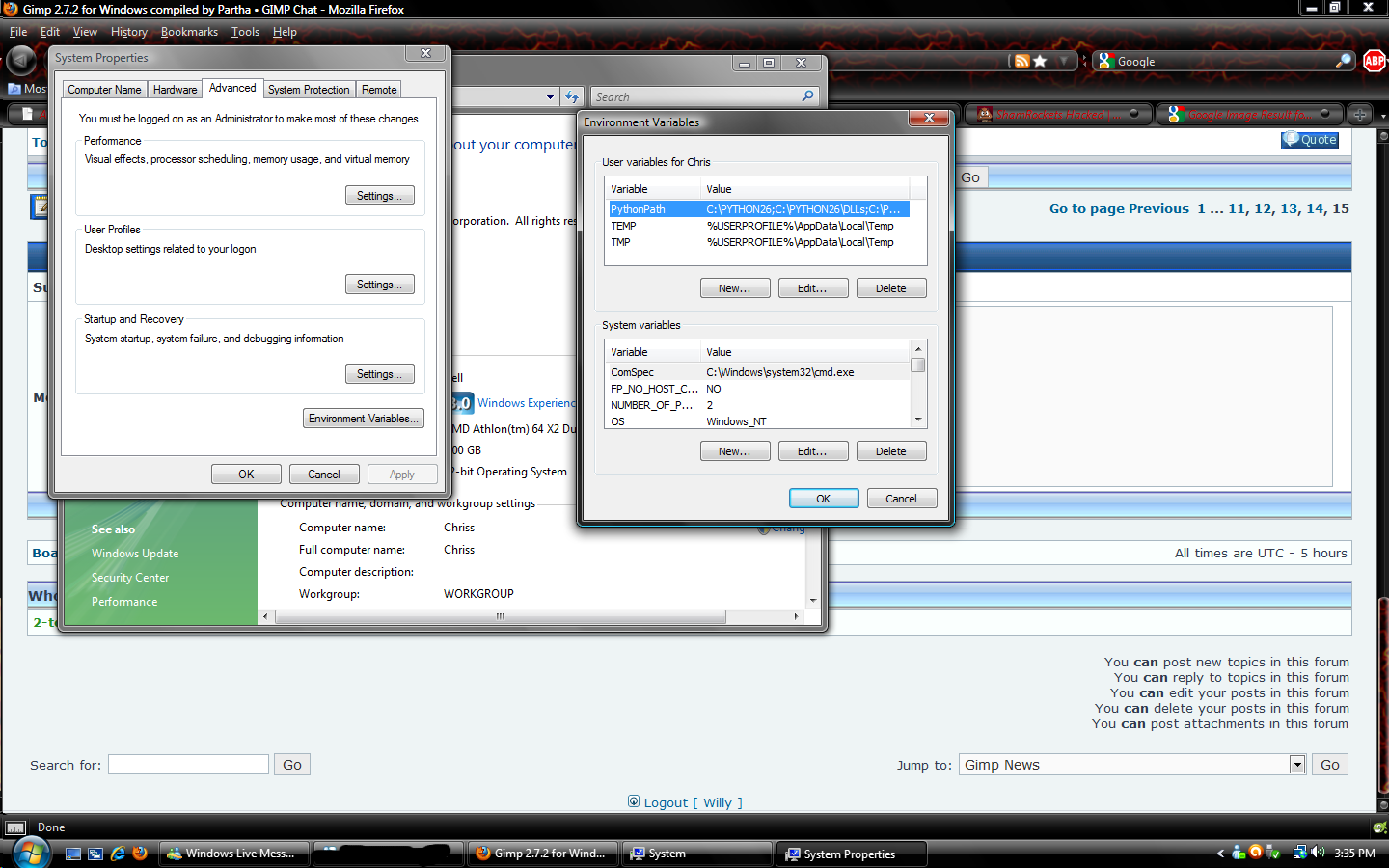1389x868 pixels.
Task: Click the Google search box in Firefox
Action: pyautogui.click(x=1225, y=62)
